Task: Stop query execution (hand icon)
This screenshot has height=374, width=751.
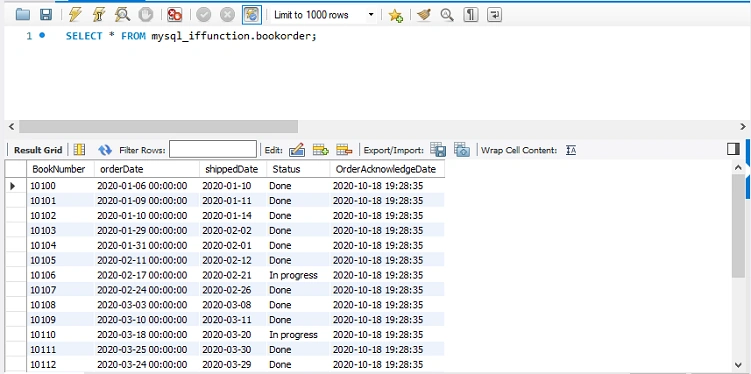Action: [146, 15]
